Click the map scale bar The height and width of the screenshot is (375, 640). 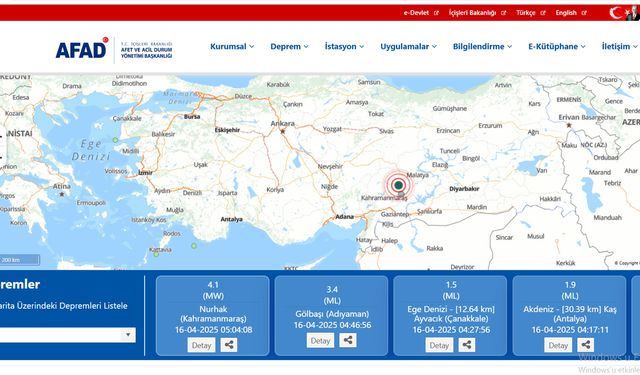(20, 260)
